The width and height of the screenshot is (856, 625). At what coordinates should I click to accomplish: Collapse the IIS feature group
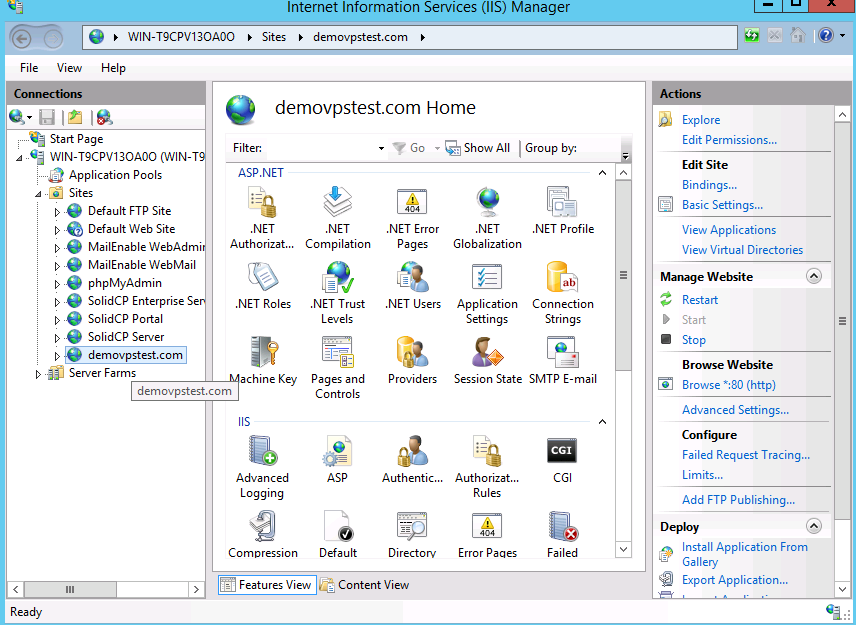pyautogui.click(x=602, y=422)
